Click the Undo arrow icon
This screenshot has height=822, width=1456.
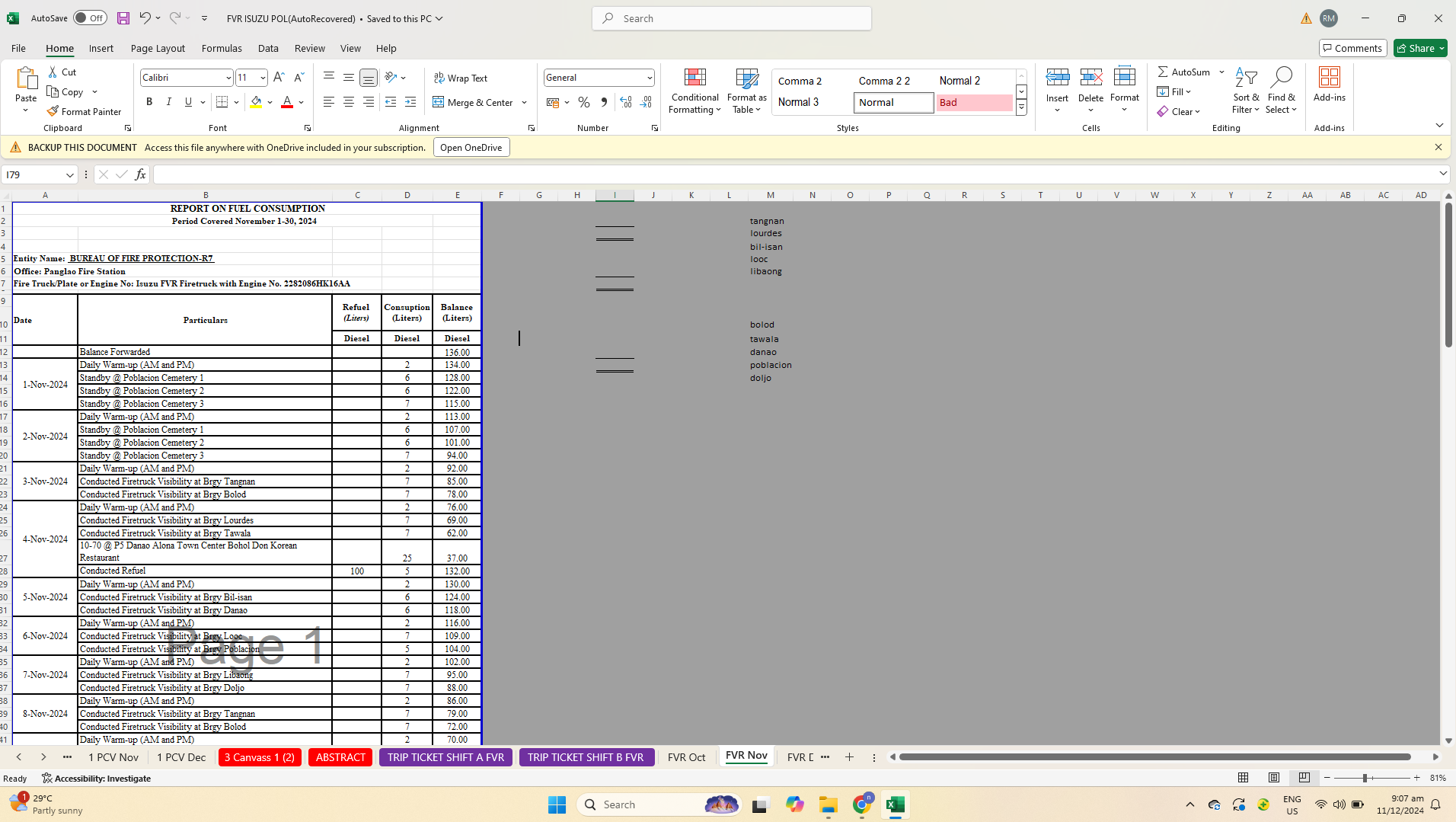(144, 18)
